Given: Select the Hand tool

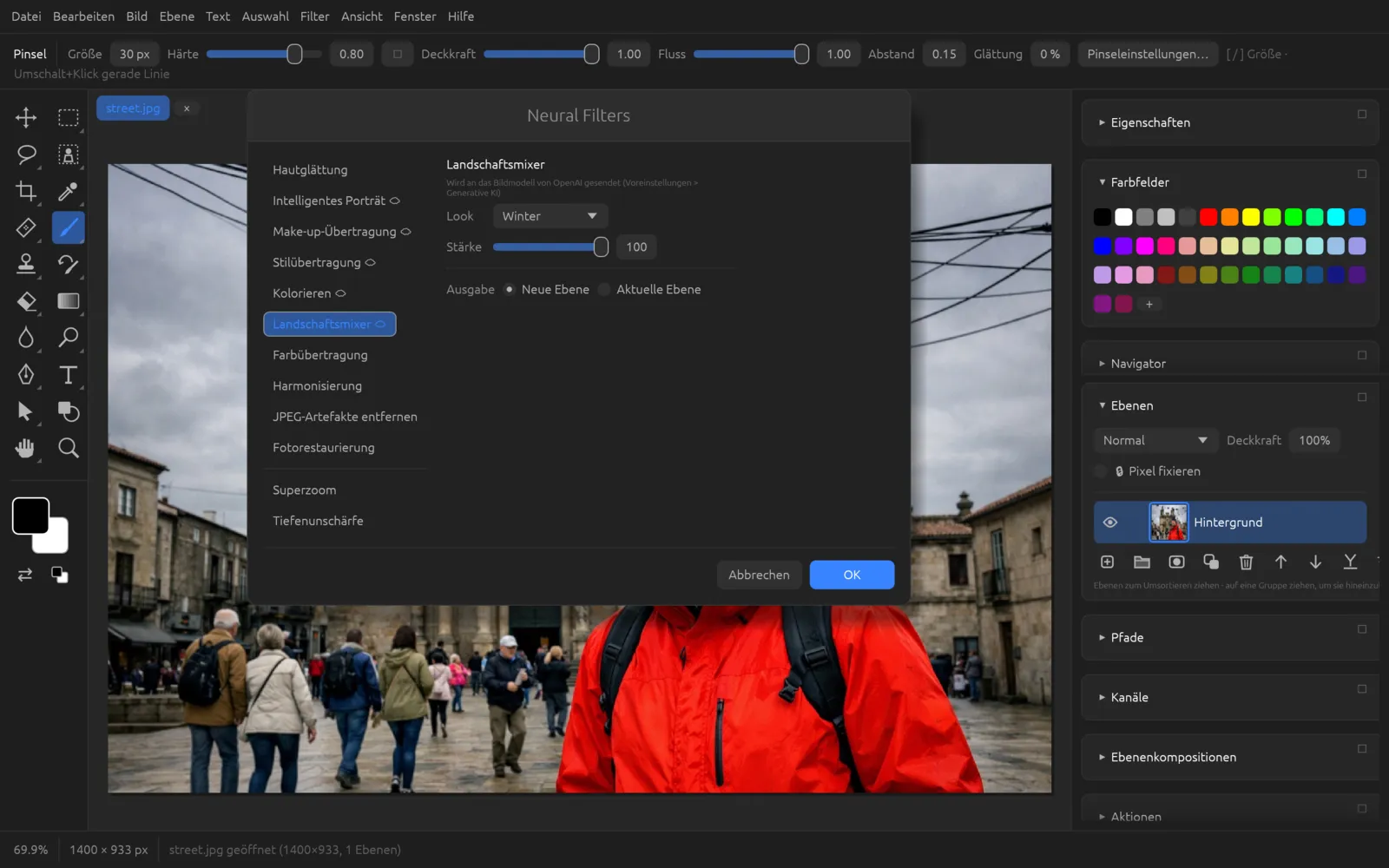Looking at the screenshot, I should tap(26, 448).
